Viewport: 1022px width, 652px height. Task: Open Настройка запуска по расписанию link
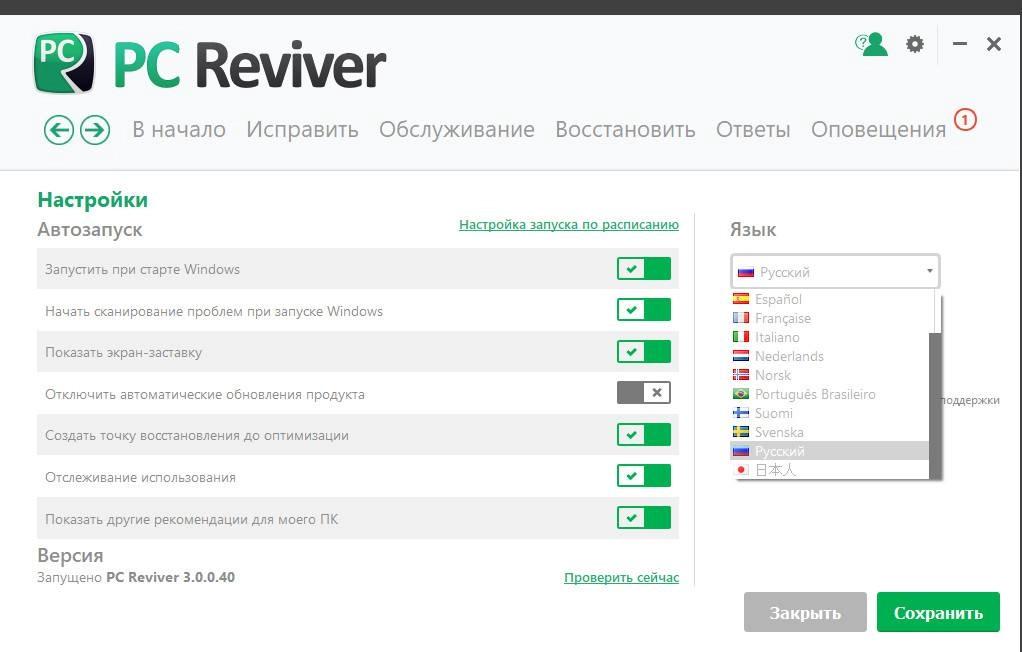[569, 224]
